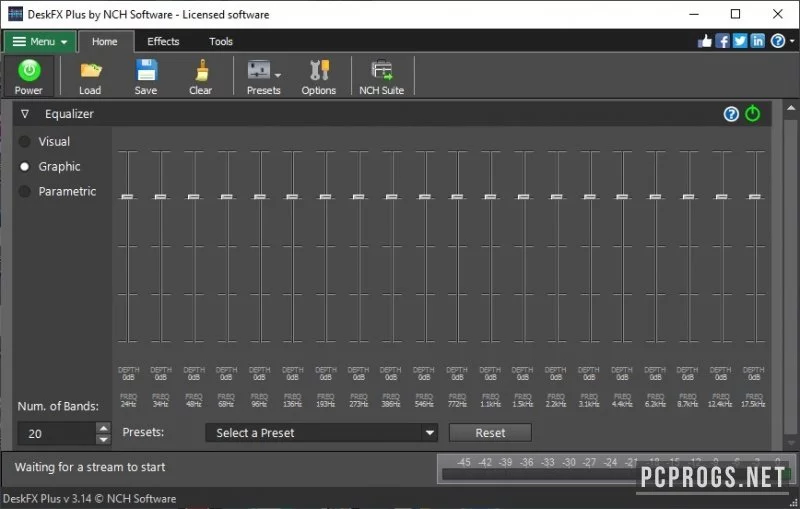This screenshot has width=800, height=509.
Task: Click the 546Hz band slider handle
Action: [424, 196]
